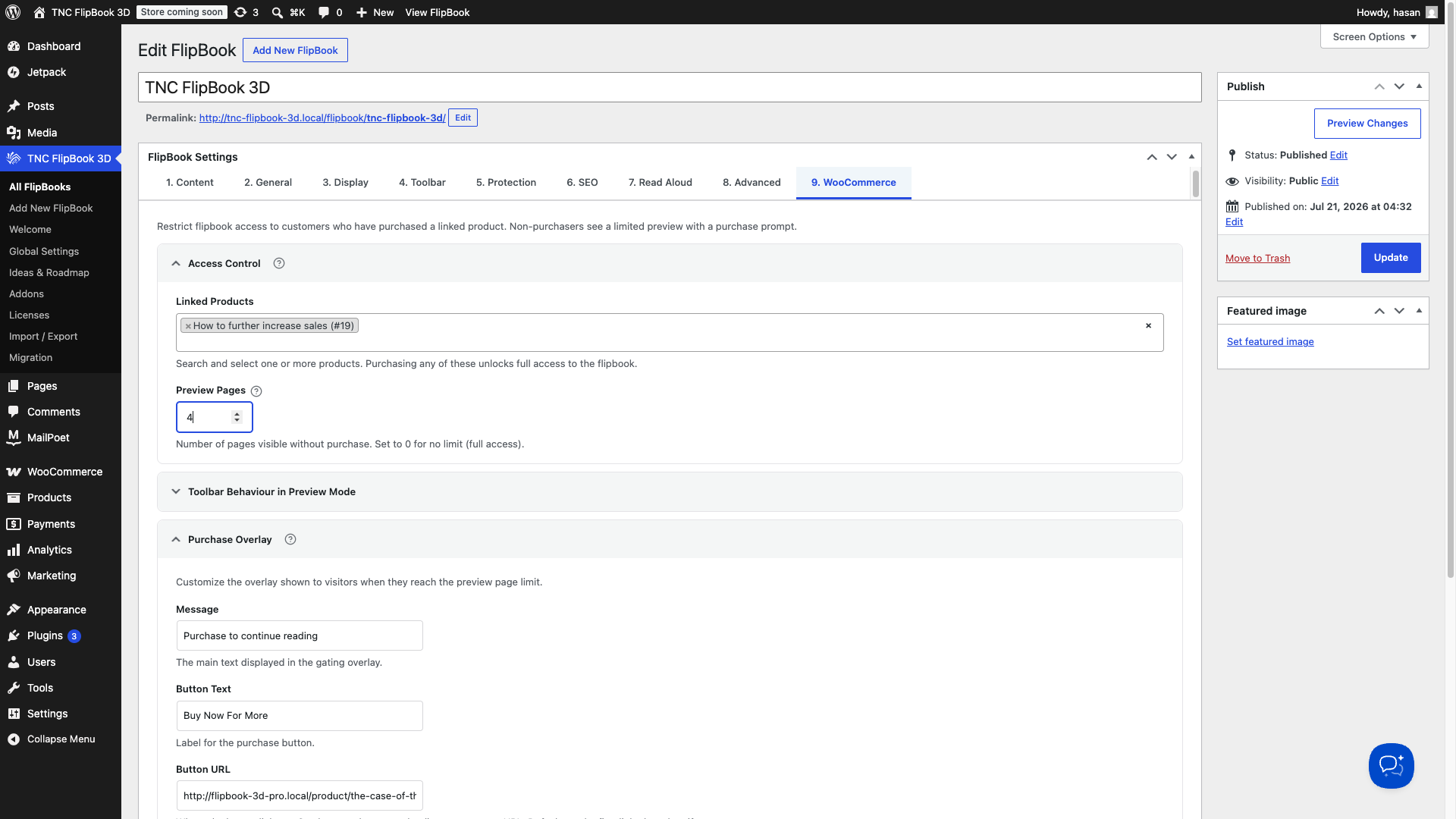Show help for Purchase Overlay
1456x819 pixels.
click(x=290, y=539)
